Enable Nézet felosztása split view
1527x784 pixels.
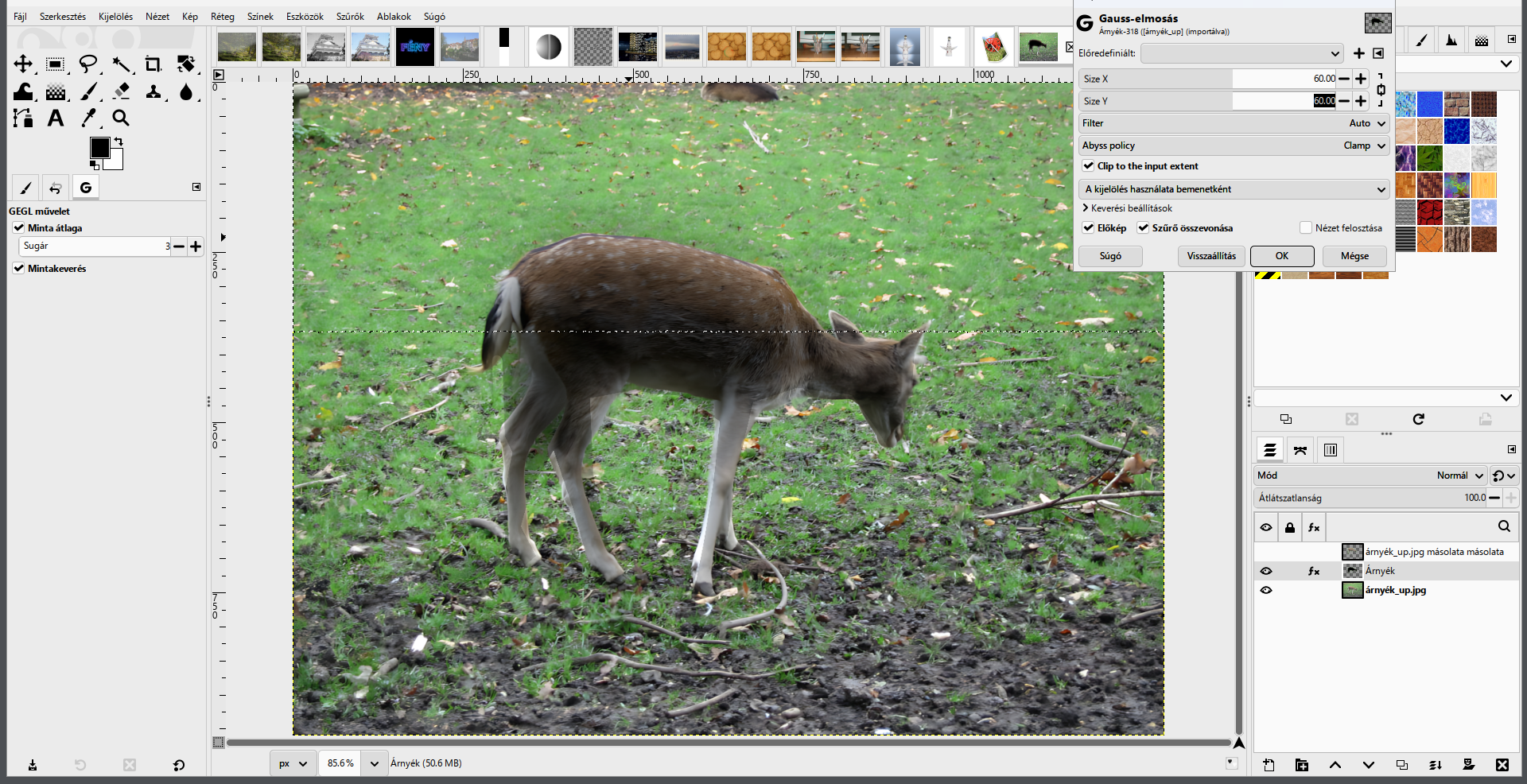(x=1305, y=228)
